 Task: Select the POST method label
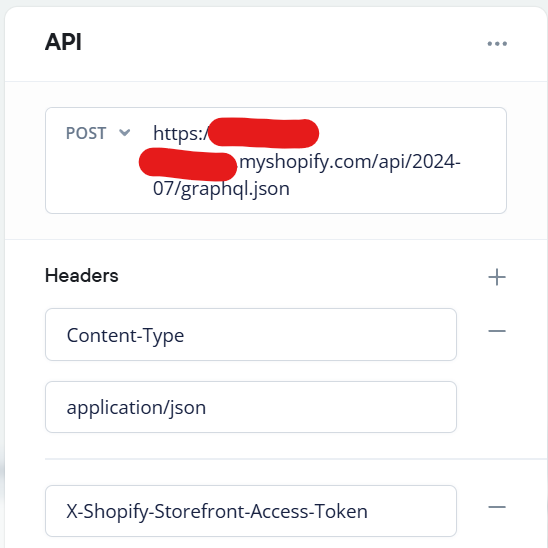click(86, 133)
